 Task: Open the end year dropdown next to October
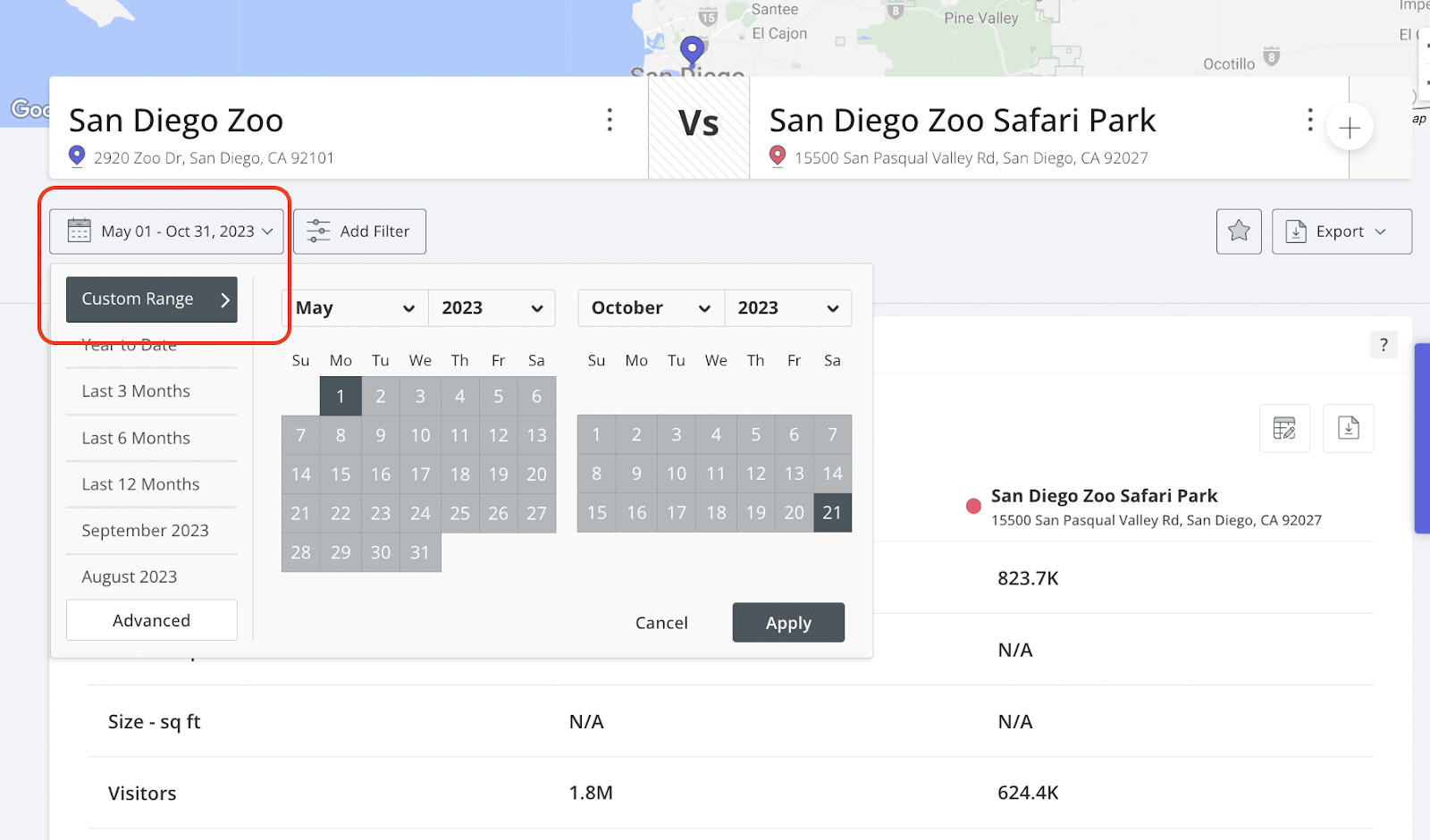pos(788,308)
